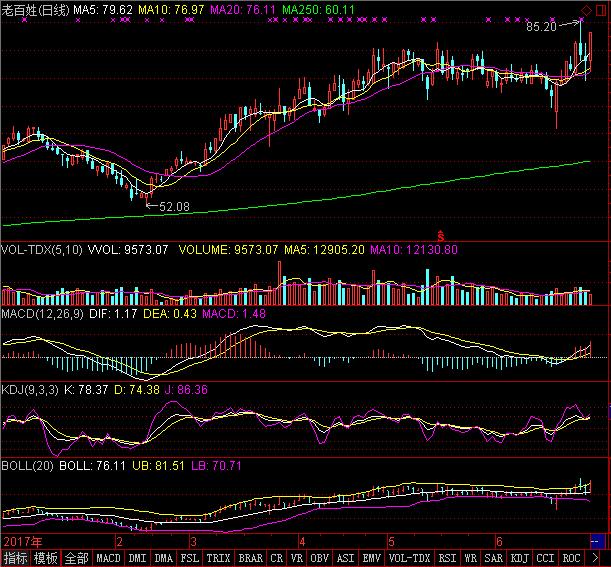
Task: Open the FSL indicator tab
Action: 190,558
